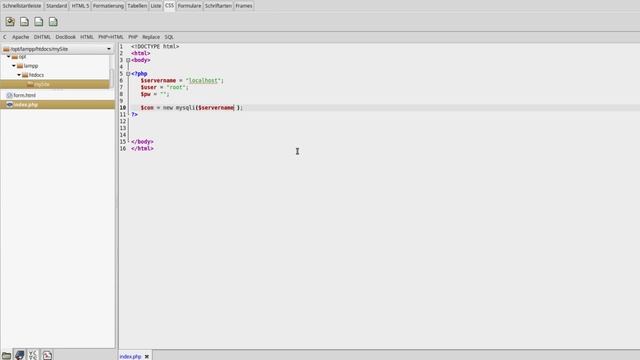The height and width of the screenshot is (360, 640).
Task: Fold the body block on line 3
Action: (128, 60)
